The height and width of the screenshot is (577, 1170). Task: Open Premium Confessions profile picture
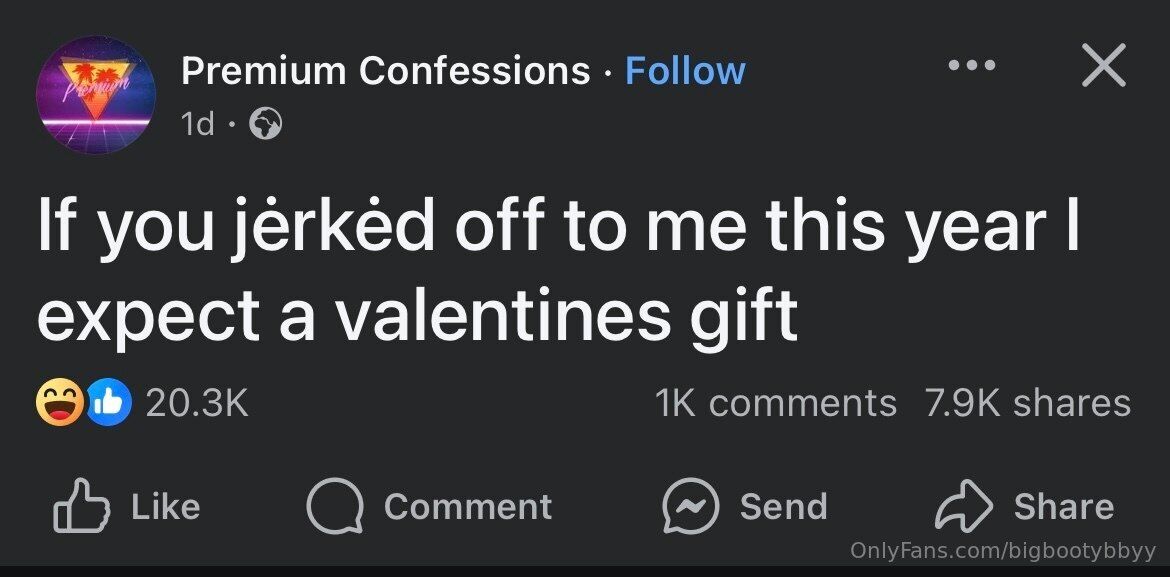pos(96,95)
